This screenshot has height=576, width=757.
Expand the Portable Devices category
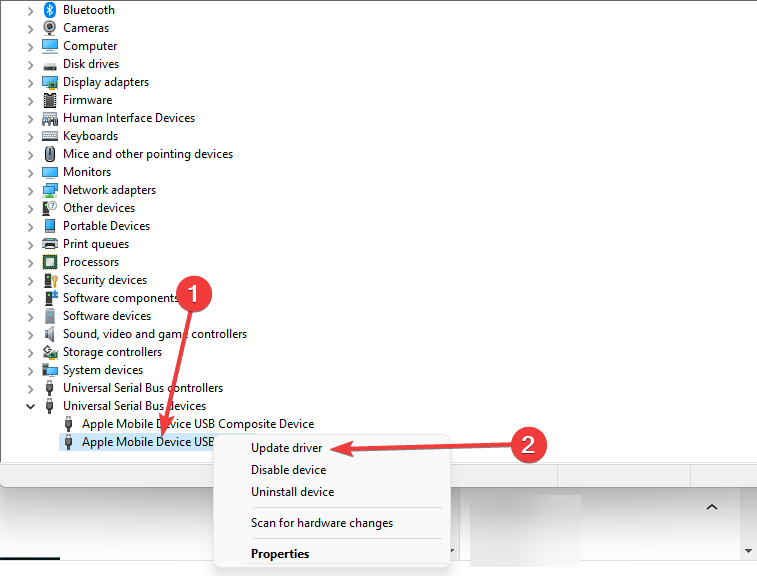30,227
